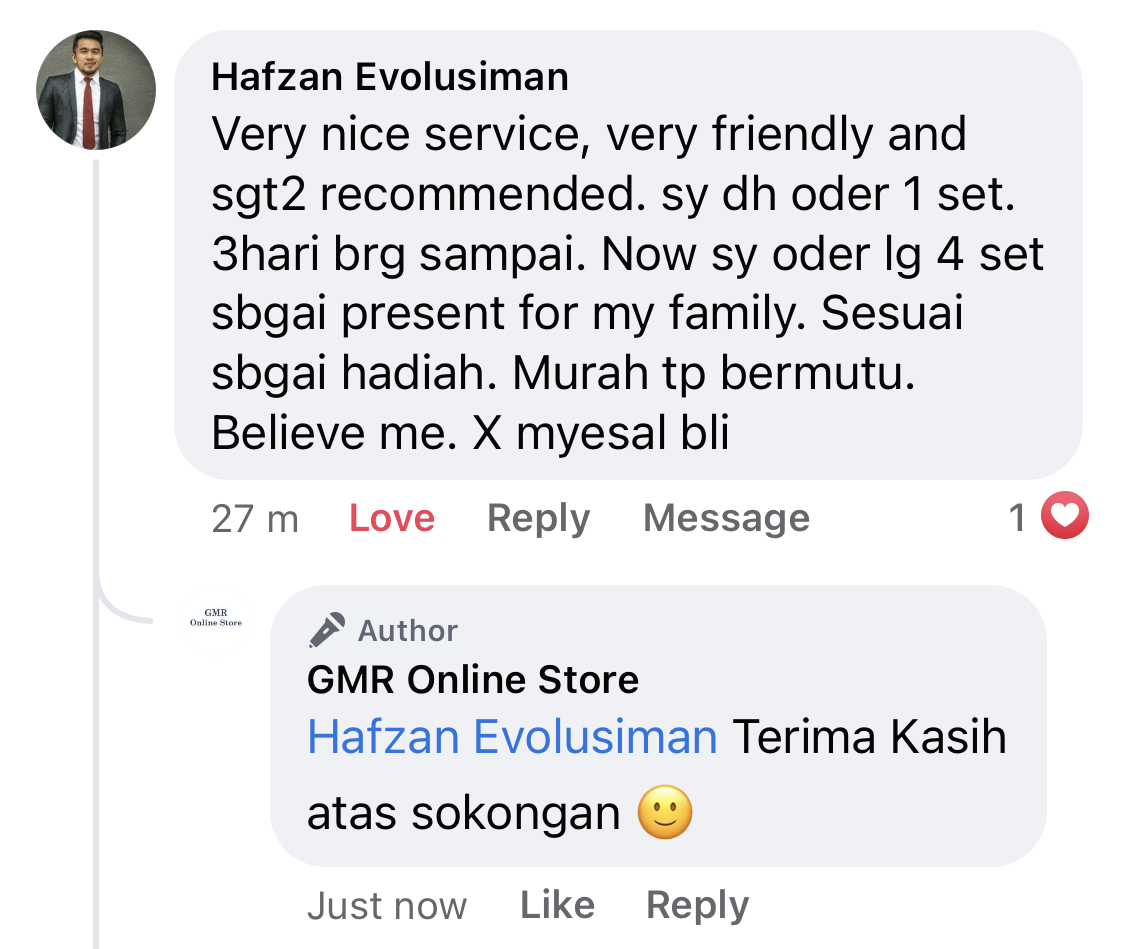View the reaction count '1'
The image size is (1125, 949).
(1017, 518)
